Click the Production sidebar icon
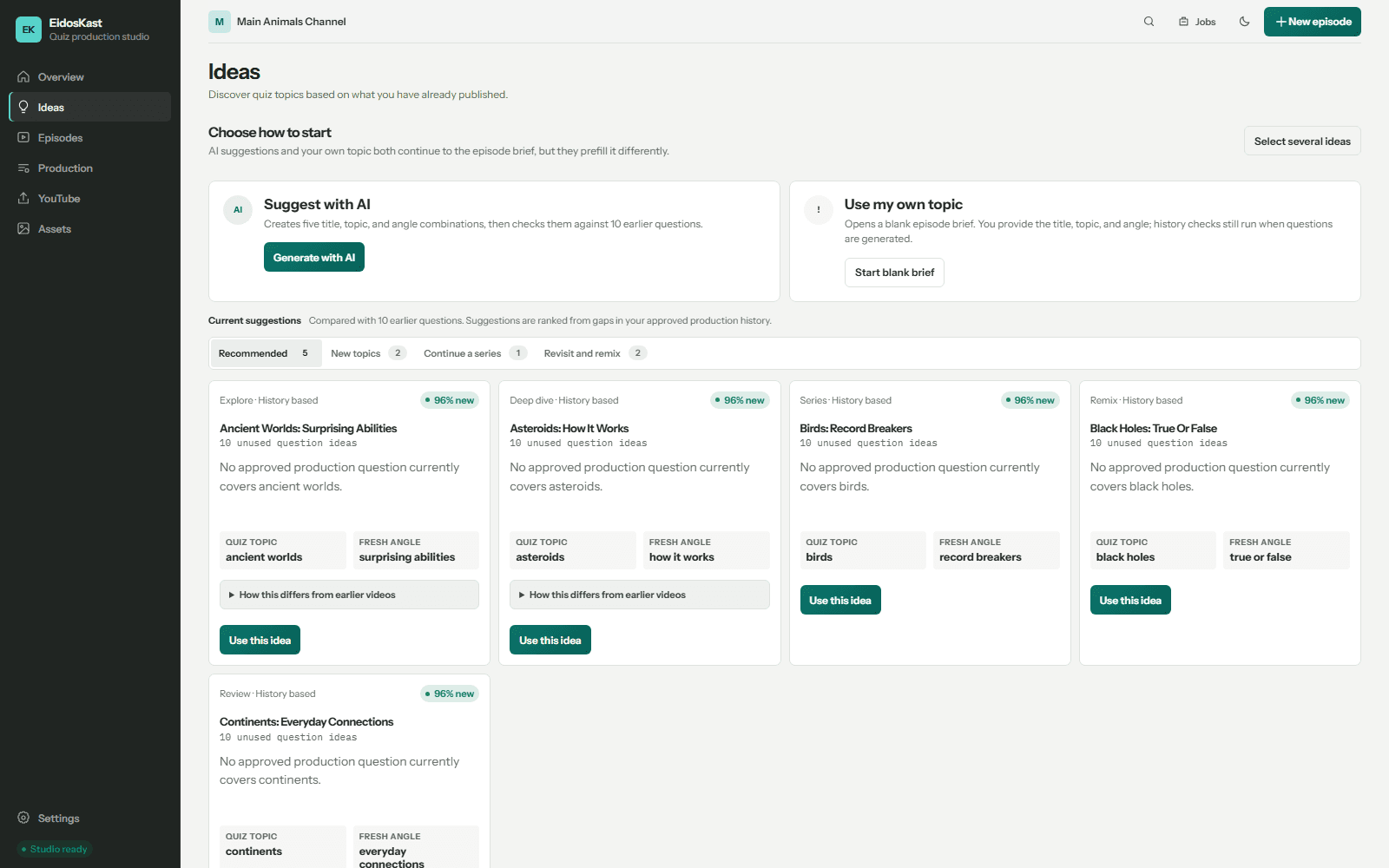The width and height of the screenshot is (1389, 868). (23, 168)
